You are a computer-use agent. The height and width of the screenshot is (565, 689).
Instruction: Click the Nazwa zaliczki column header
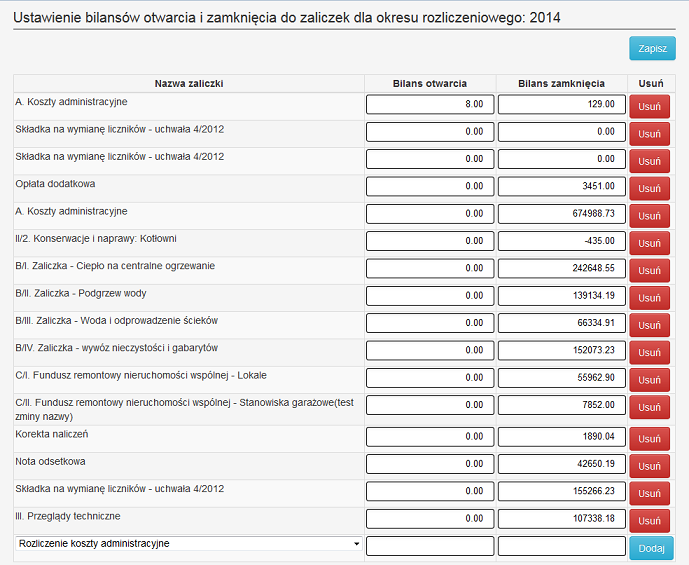click(x=189, y=83)
